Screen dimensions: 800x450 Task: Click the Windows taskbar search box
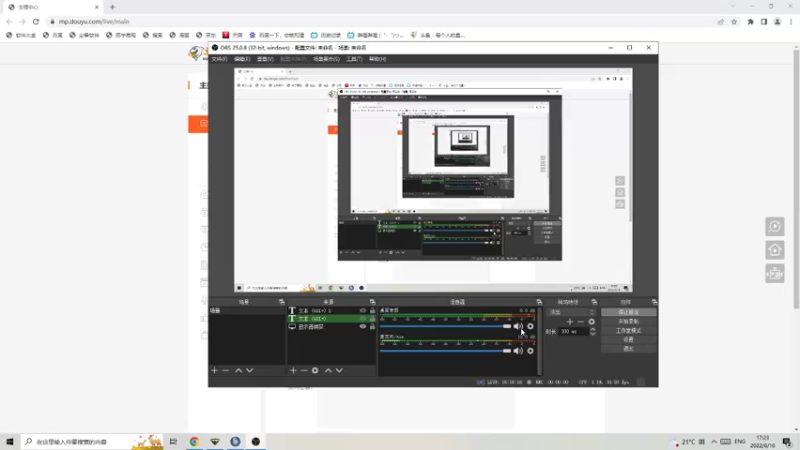point(92,442)
